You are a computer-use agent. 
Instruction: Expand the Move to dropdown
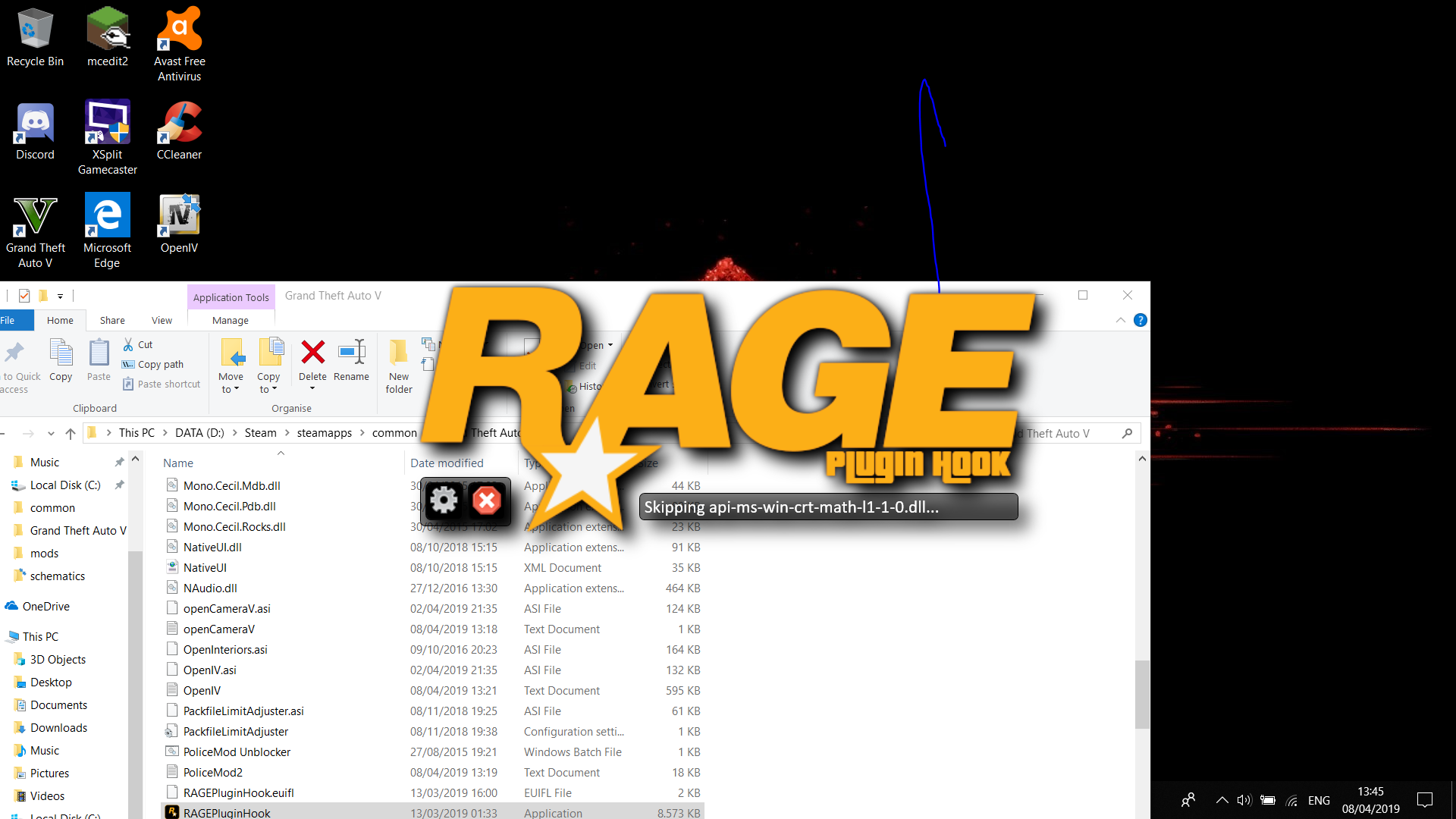231,382
